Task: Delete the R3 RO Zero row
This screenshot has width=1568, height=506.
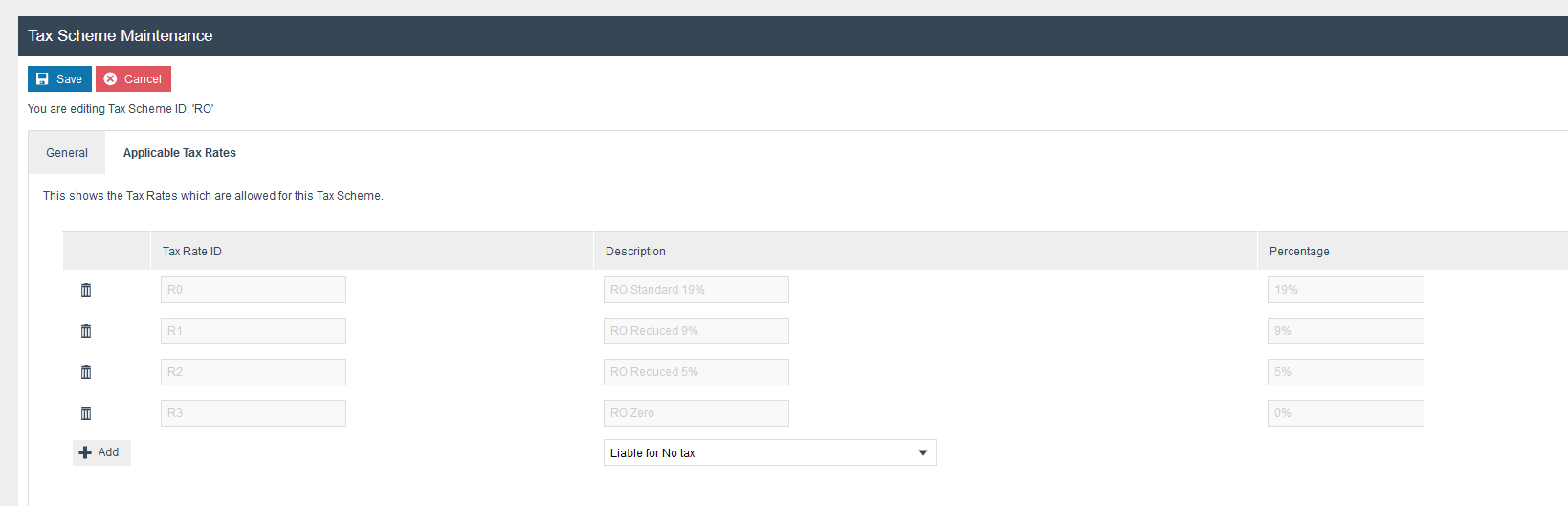Action: (86, 413)
